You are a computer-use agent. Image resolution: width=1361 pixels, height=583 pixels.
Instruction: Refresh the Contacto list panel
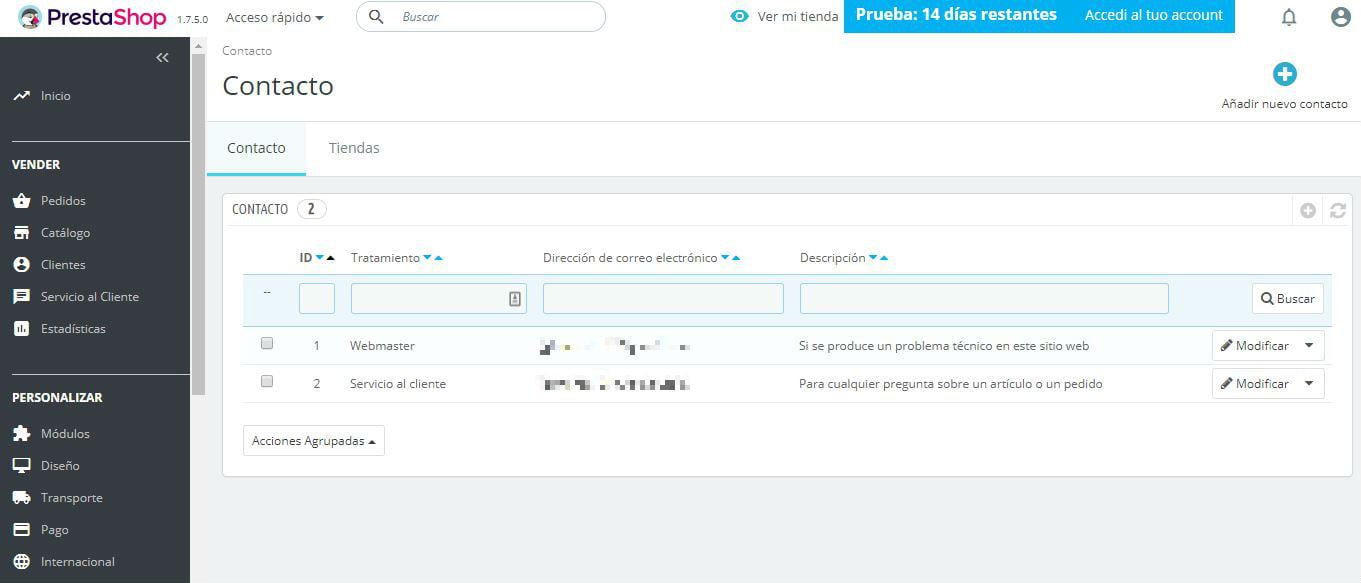click(1338, 210)
